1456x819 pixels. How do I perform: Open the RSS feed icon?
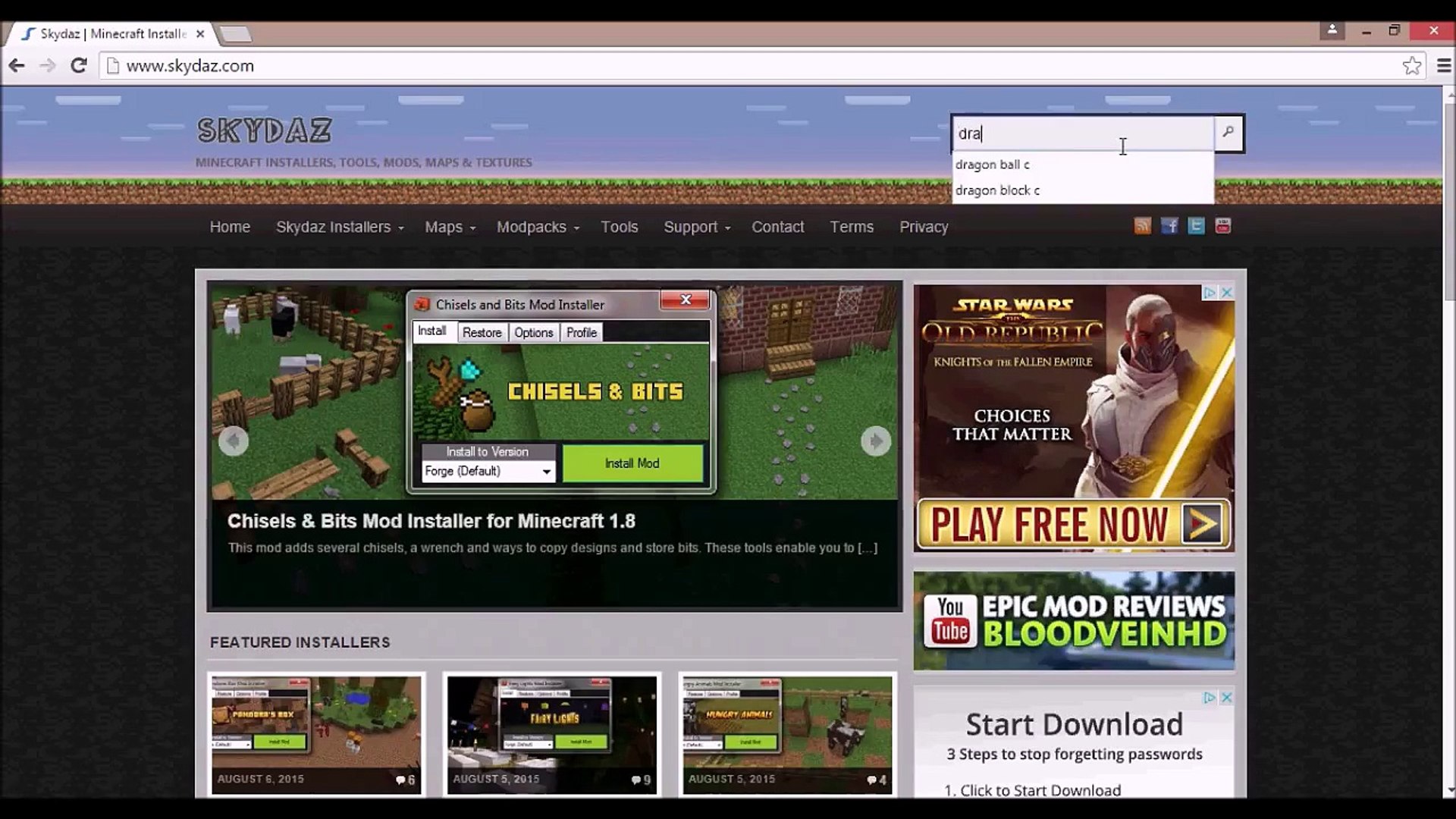[x=1142, y=226]
